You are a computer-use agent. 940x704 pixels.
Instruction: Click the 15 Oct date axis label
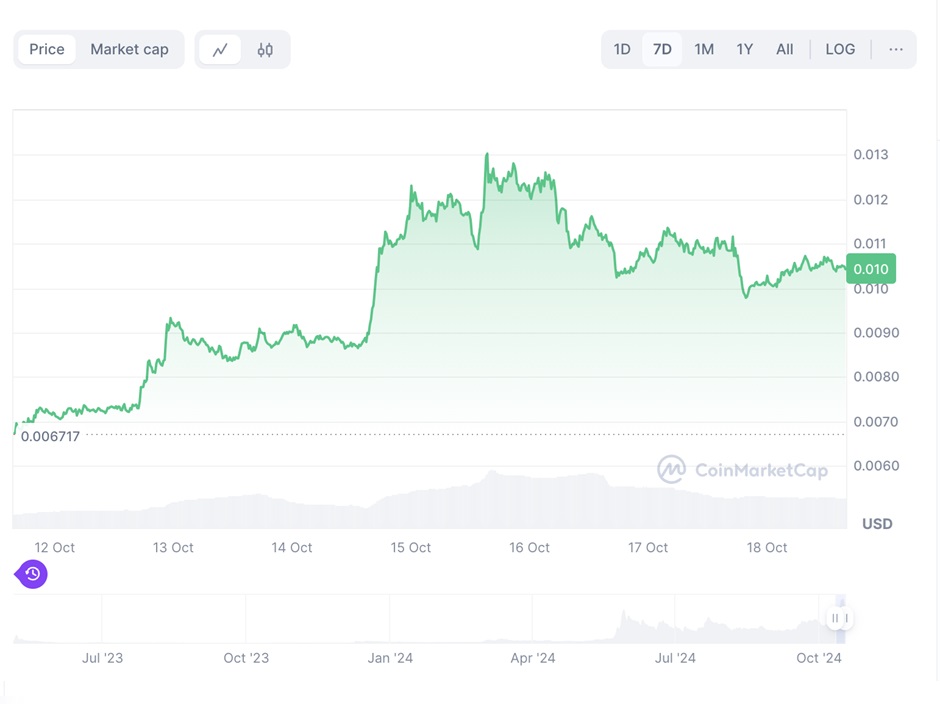pyautogui.click(x=411, y=547)
